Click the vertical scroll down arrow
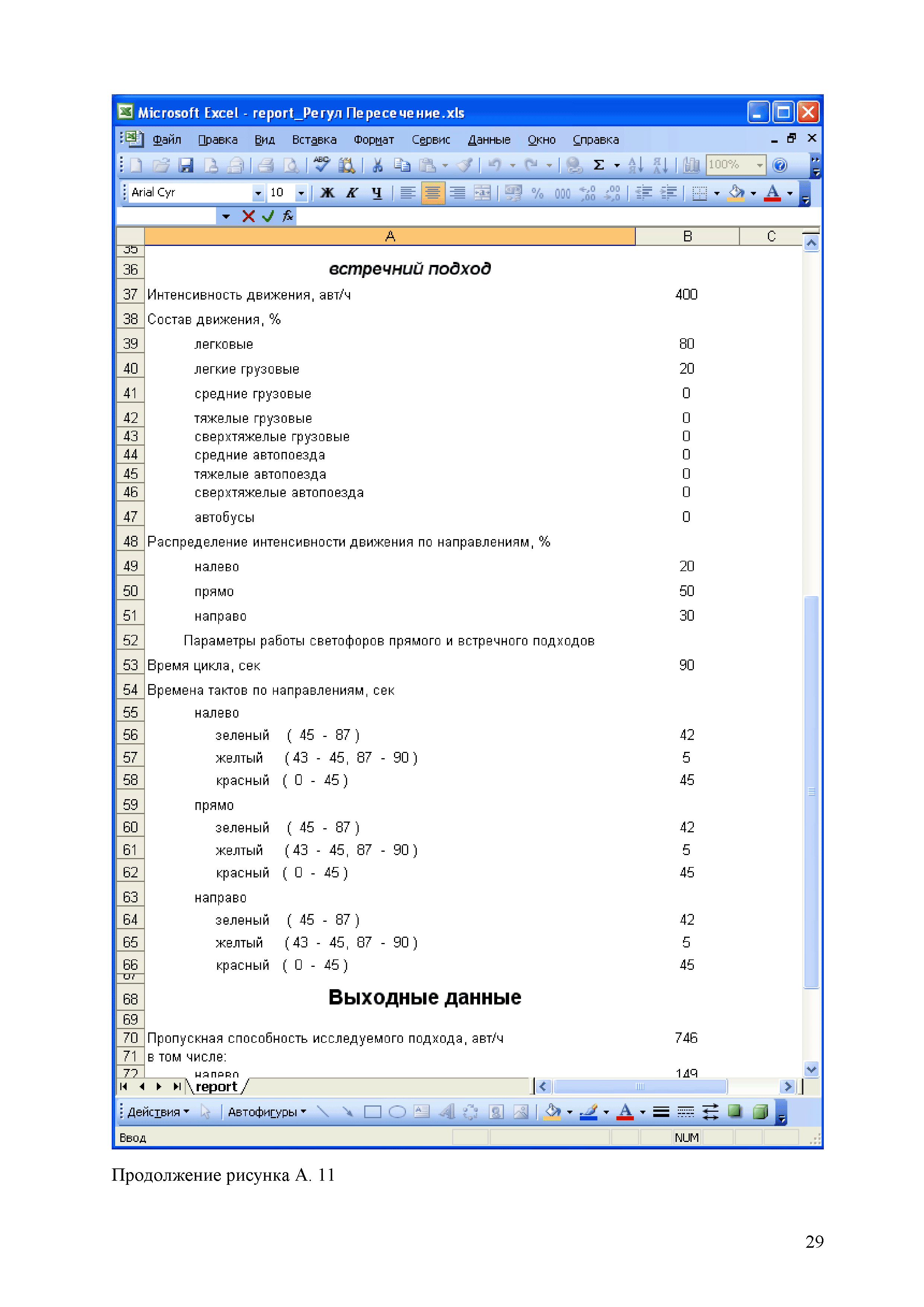 tap(812, 1070)
